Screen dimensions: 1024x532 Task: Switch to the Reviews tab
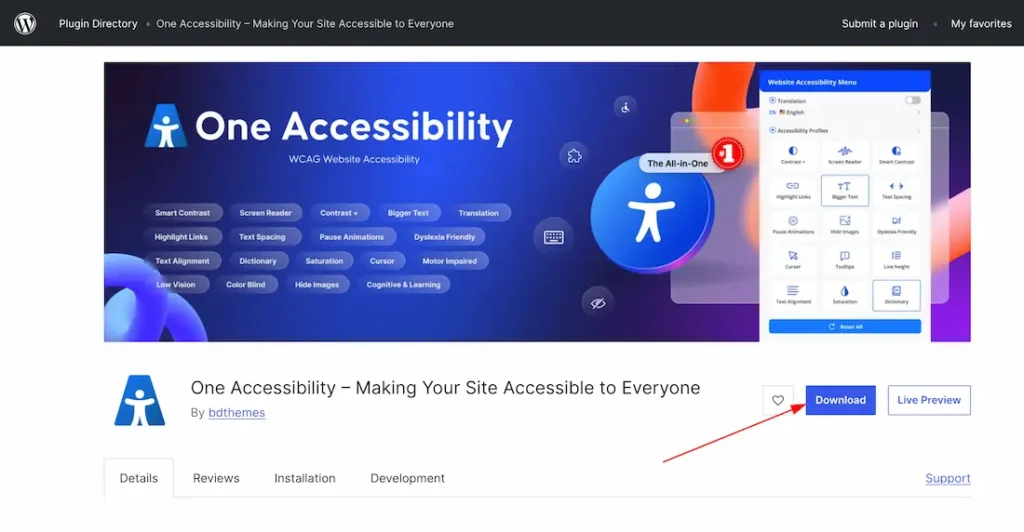(216, 478)
